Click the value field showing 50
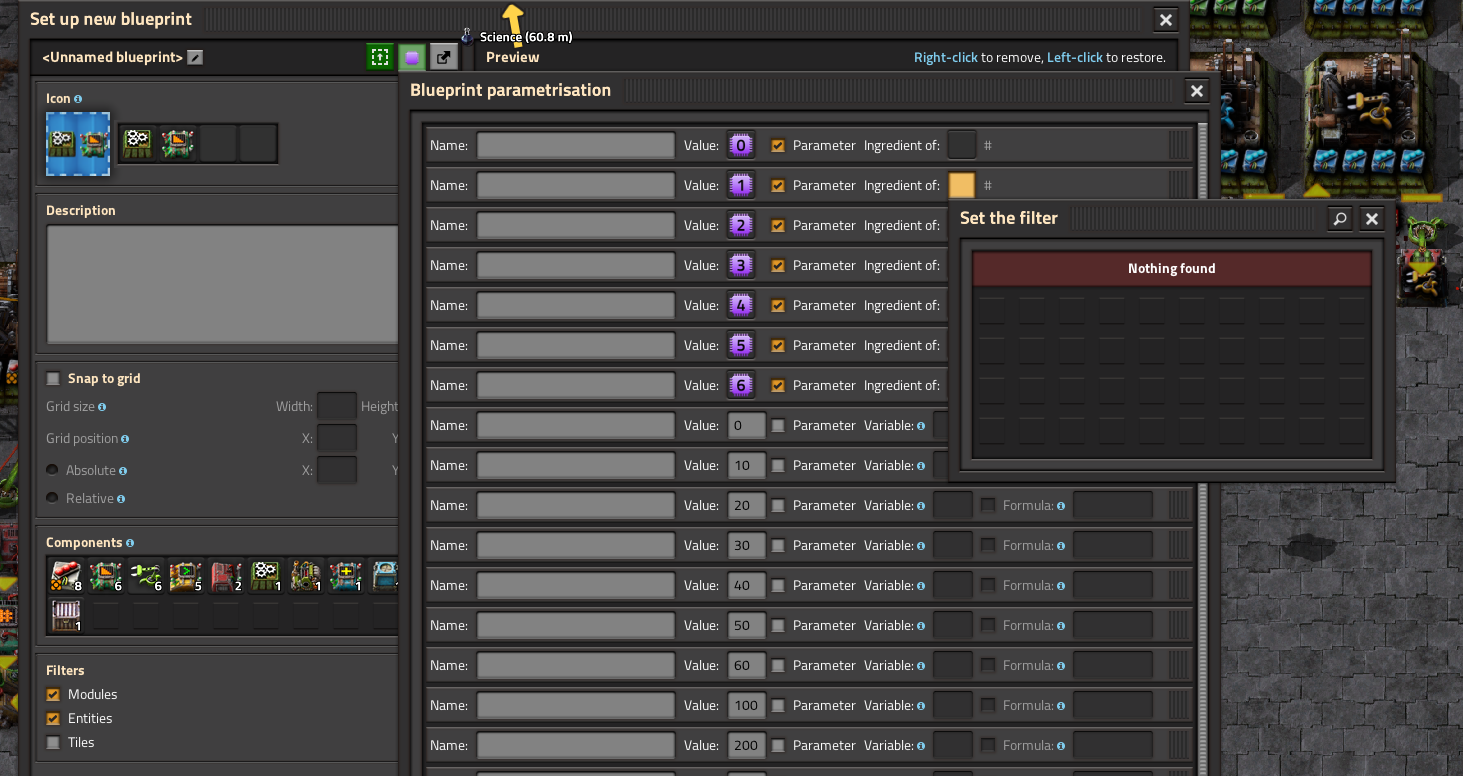Viewport: 1463px width, 776px height. pos(746,625)
